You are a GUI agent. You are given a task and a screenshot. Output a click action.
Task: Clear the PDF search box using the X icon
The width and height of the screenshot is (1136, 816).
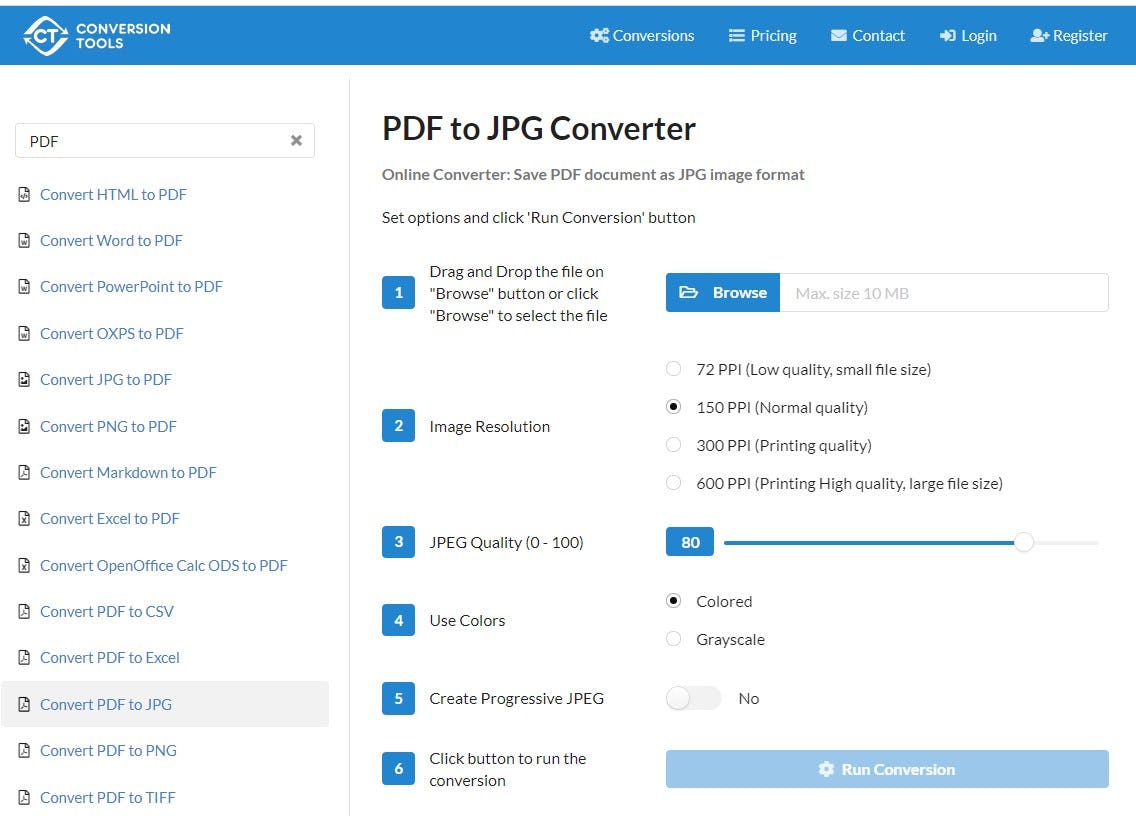tap(296, 141)
